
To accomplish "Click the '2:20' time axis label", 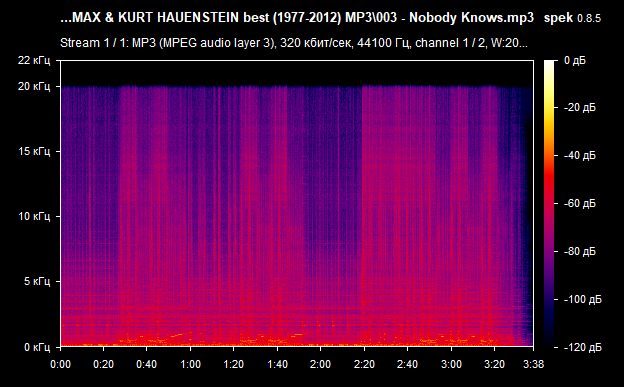I will [364, 364].
